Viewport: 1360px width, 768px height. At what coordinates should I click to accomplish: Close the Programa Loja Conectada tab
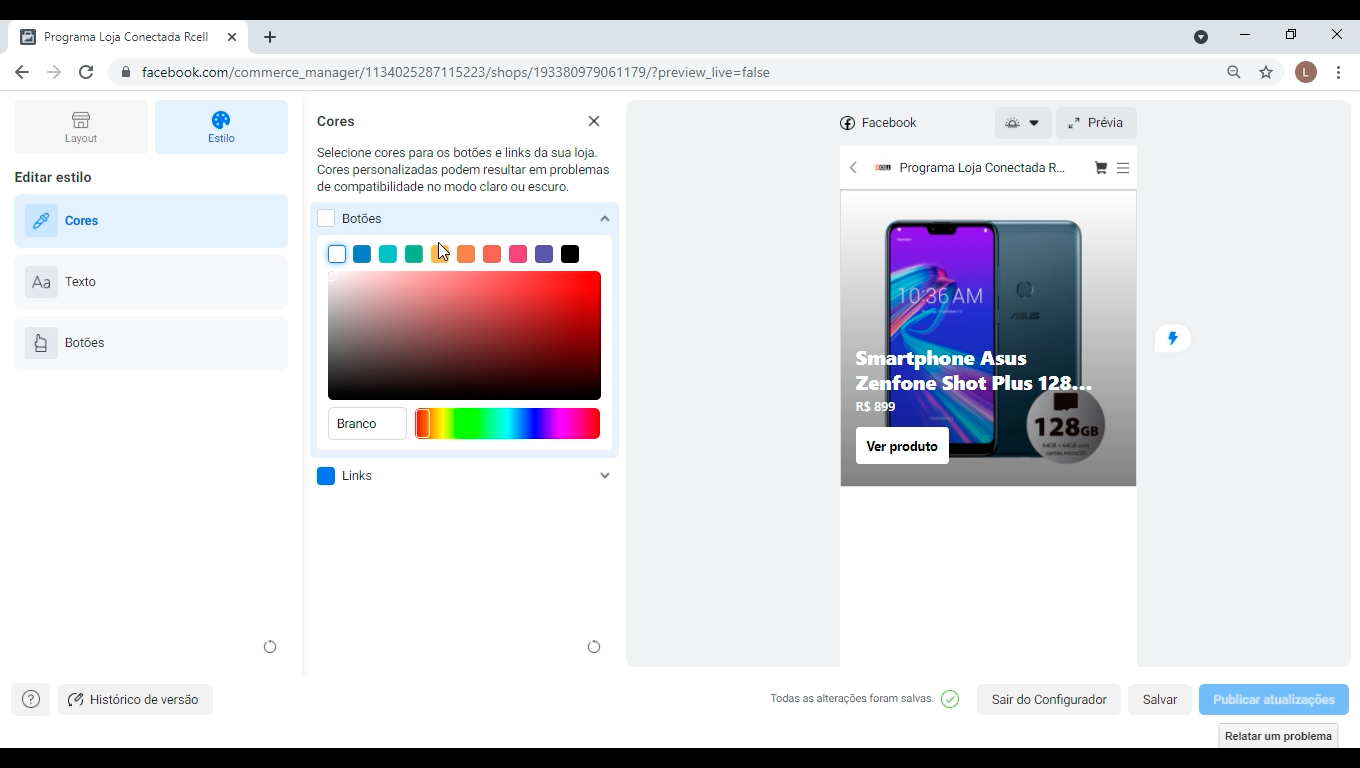click(232, 37)
